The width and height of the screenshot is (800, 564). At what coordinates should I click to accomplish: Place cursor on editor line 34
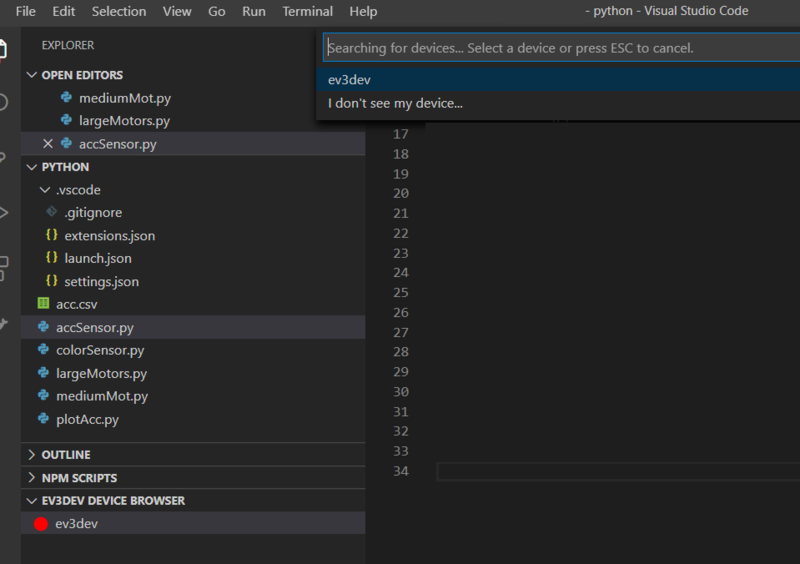point(618,472)
